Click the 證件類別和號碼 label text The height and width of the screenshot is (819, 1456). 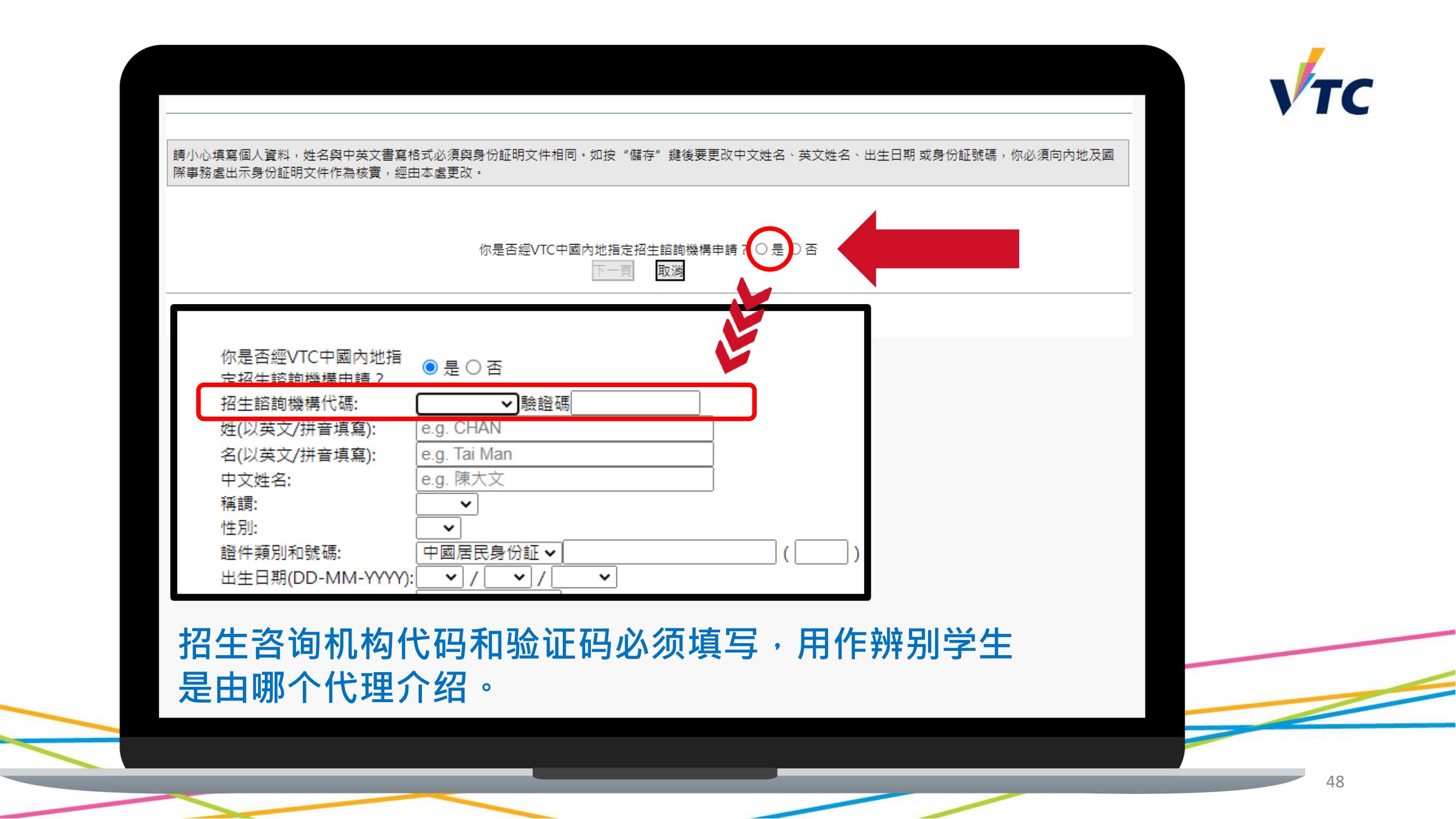(281, 553)
